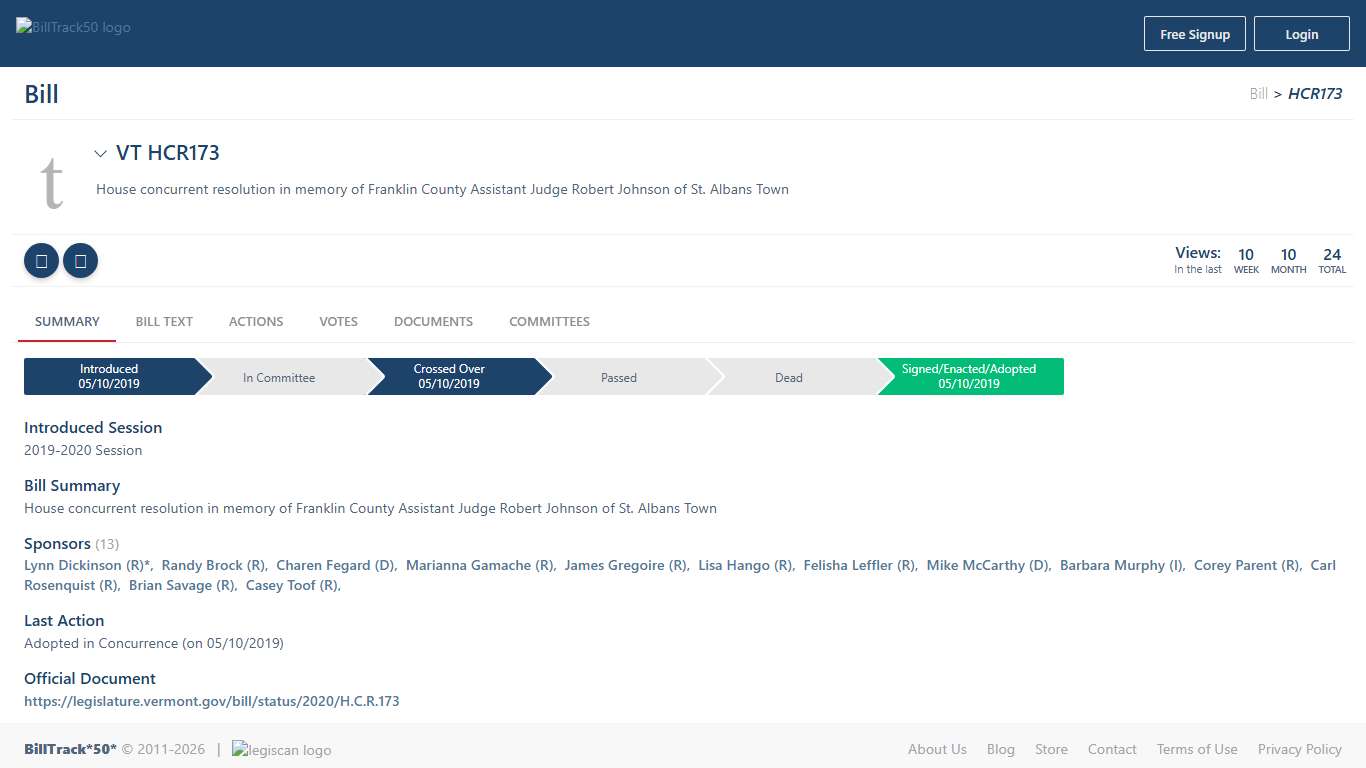This screenshot has height=768, width=1366.
Task: Open the Committees tab
Action: pyautogui.click(x=549, y=322)
